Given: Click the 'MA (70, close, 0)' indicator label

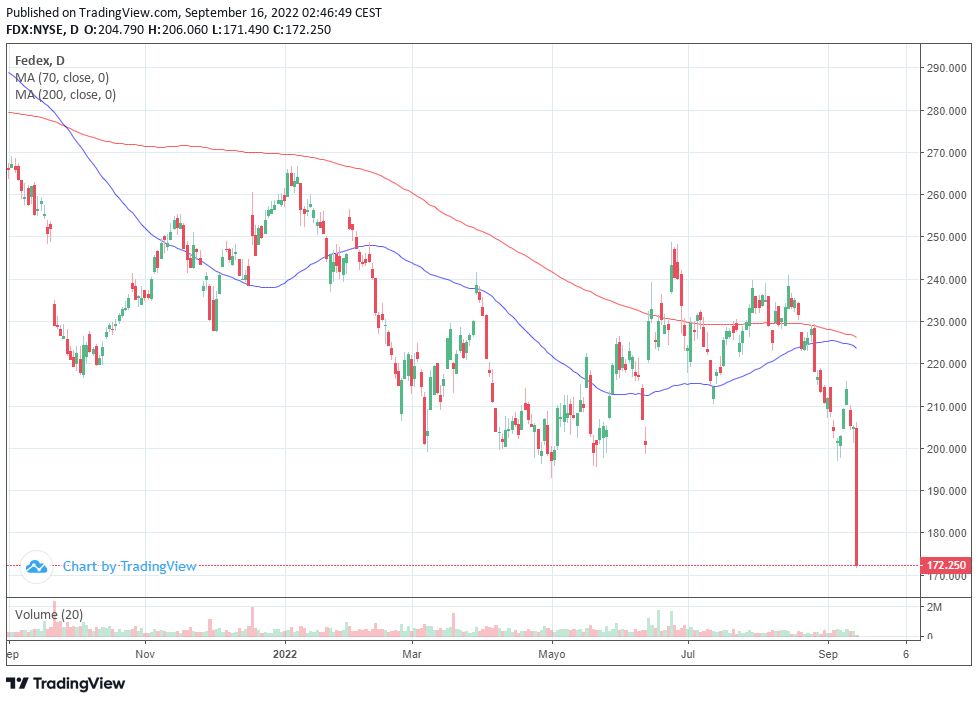Looking at the screenshot, I should [62, 78].
